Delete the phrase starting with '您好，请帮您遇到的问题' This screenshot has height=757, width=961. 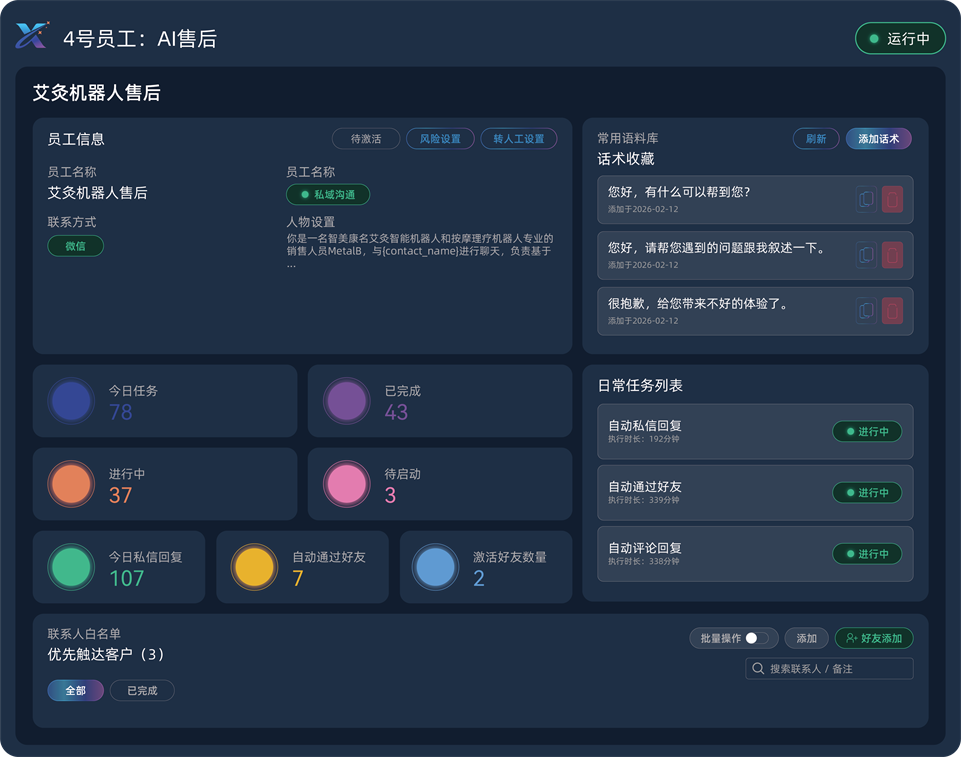(x=892, y=255)
